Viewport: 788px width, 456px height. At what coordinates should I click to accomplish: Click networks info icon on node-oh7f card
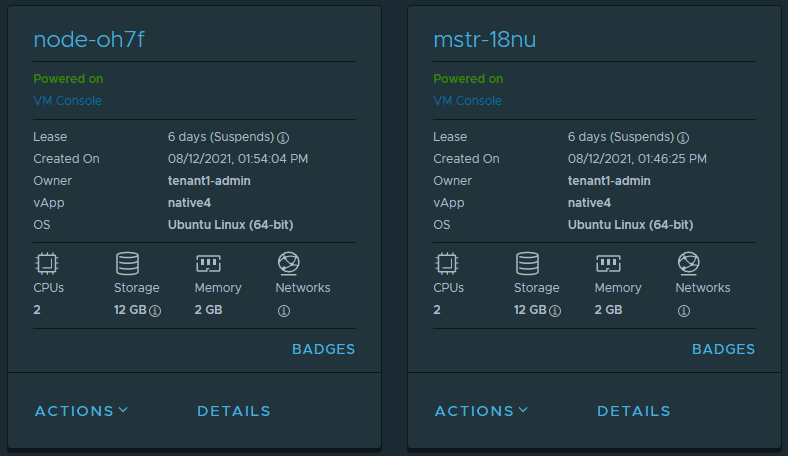click(x=283, y=311)
